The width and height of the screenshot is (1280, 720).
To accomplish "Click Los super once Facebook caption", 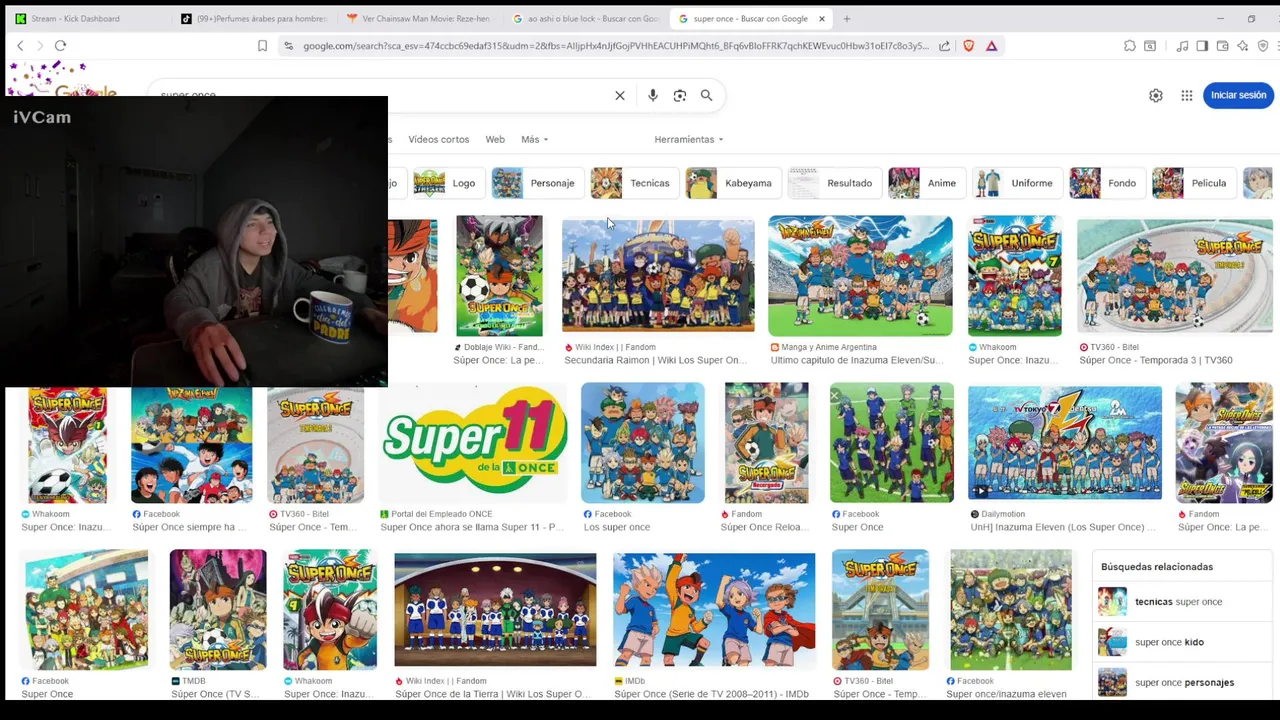I will coord(617,527).
